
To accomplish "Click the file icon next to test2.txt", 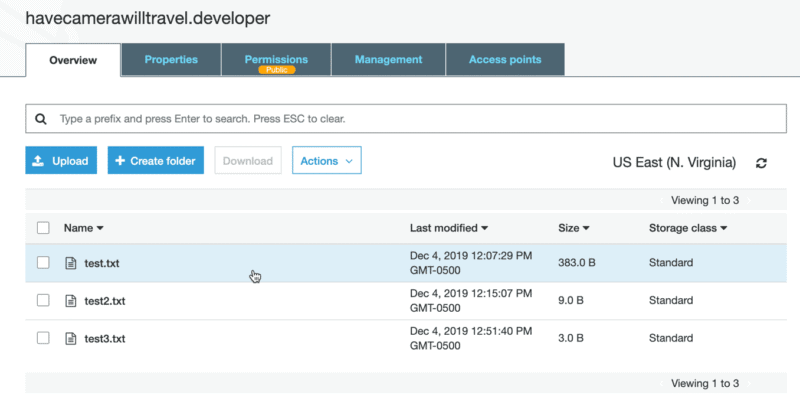I will [x=71, y=301].
